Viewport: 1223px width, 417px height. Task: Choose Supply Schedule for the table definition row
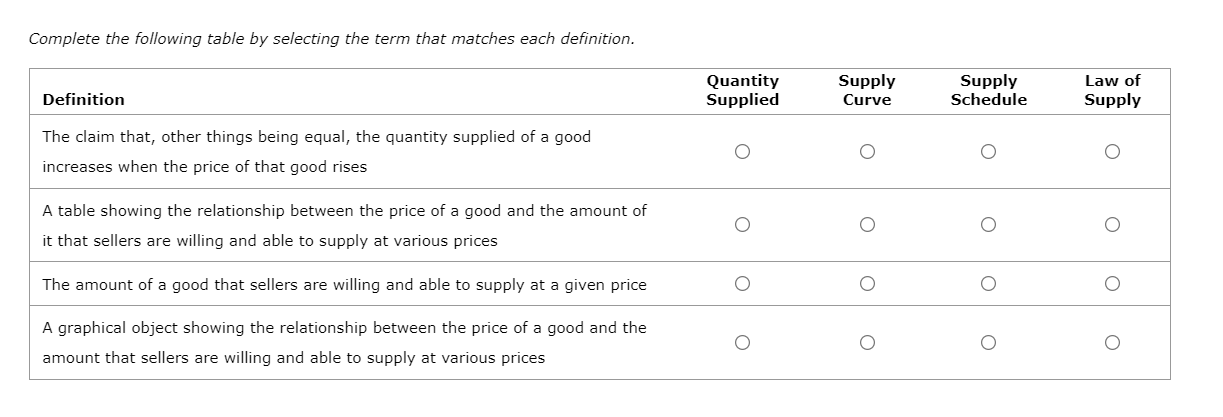point(988,225)
